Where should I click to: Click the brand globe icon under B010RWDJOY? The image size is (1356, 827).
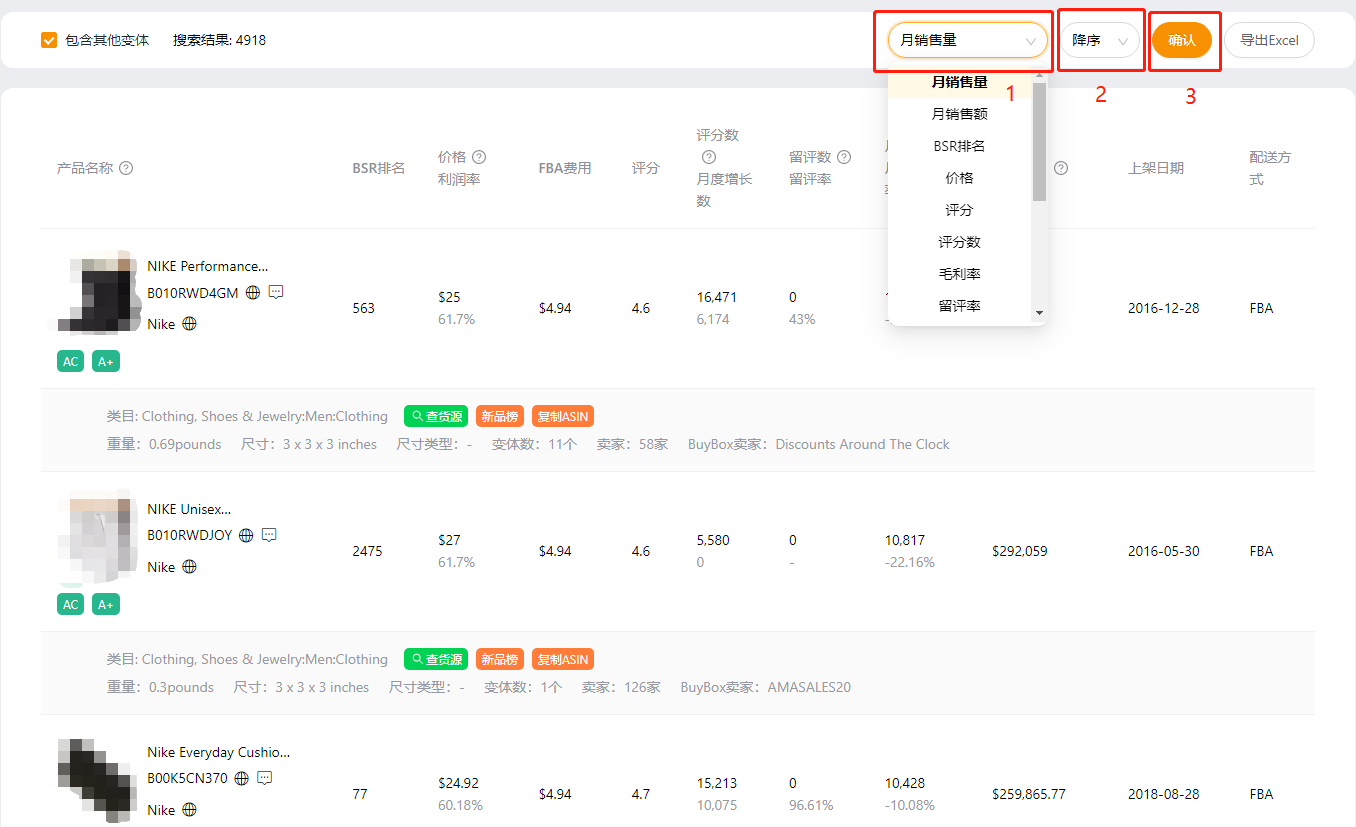coord(189,567)
